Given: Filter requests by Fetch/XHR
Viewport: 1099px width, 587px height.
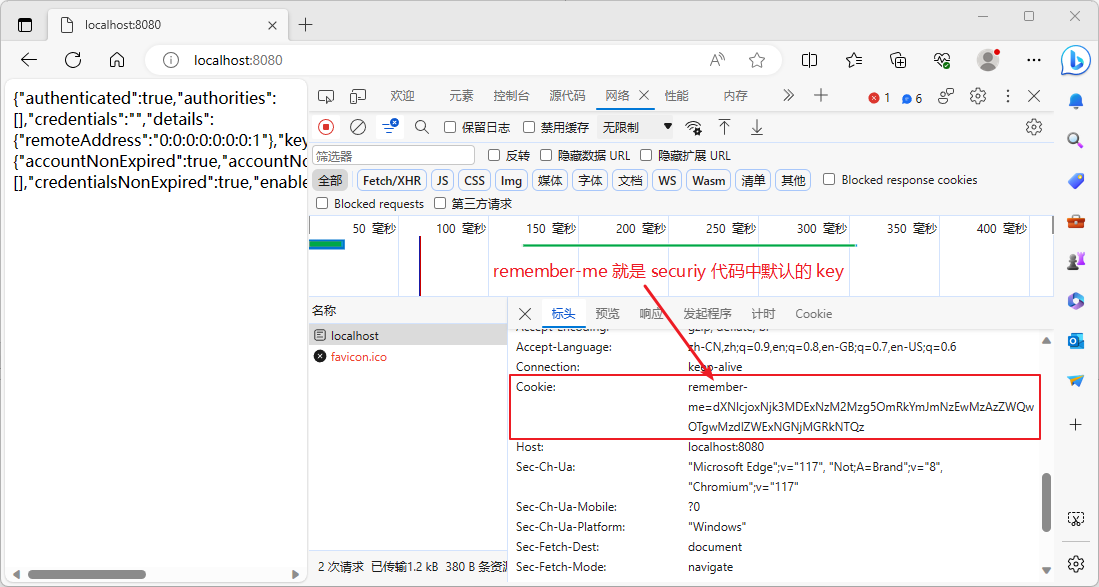Looking at the screenshot, I should coord(392,181).
